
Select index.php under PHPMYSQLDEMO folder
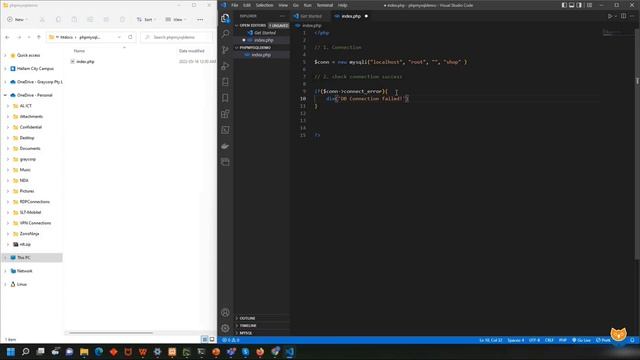[262, 55]
